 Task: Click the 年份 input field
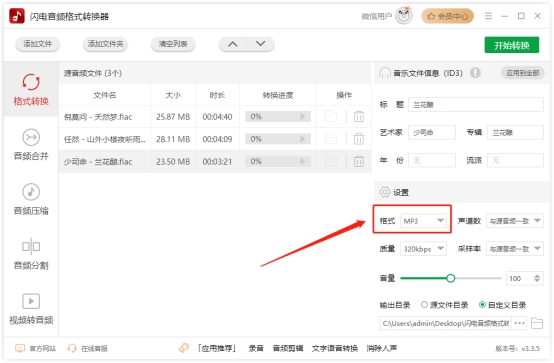point(432,160)
